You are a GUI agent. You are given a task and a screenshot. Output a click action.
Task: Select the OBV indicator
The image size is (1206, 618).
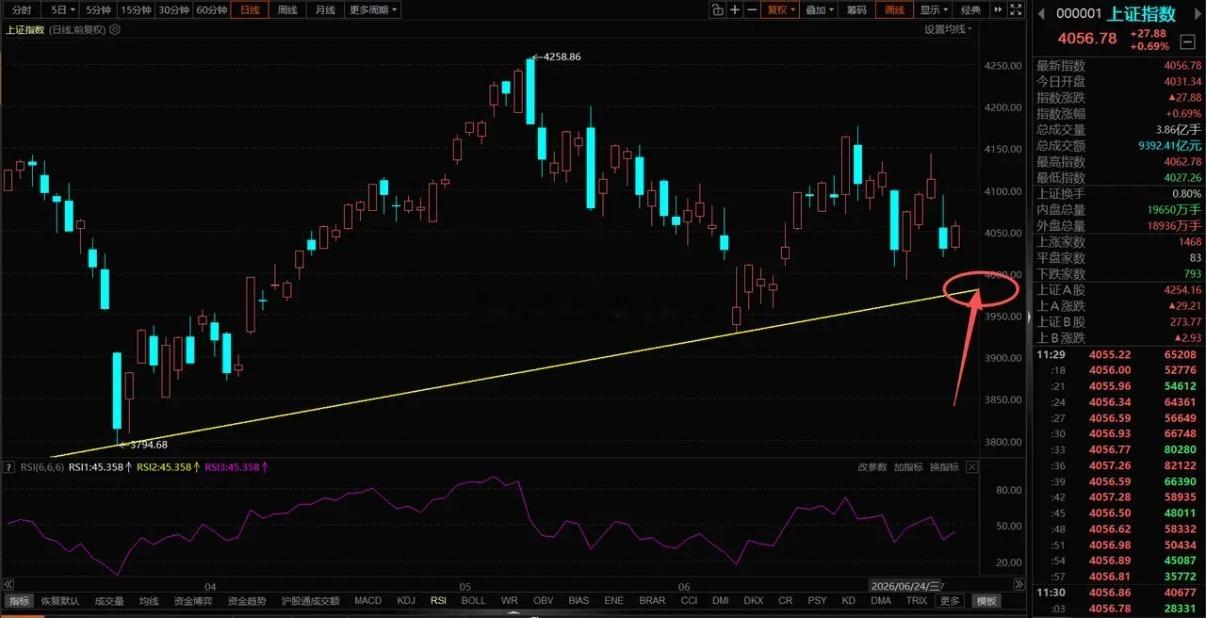543,601
